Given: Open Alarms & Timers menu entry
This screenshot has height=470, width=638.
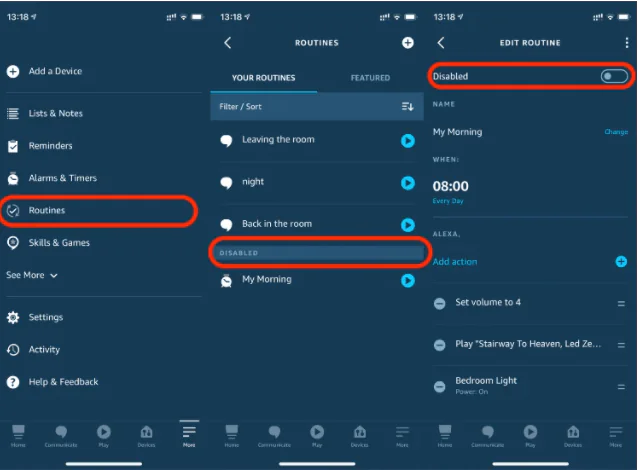Looking at the screenshot, I should click(63, 178).
